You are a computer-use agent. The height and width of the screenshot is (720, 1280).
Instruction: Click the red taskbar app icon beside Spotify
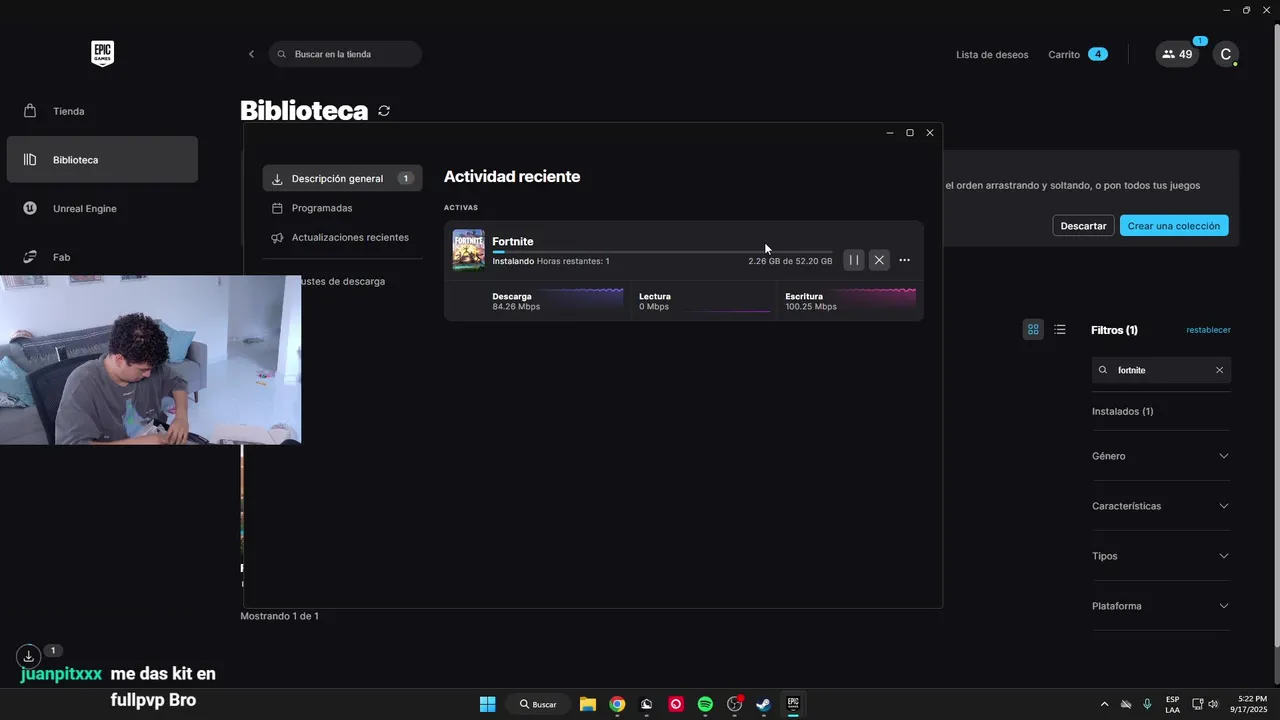676,704
